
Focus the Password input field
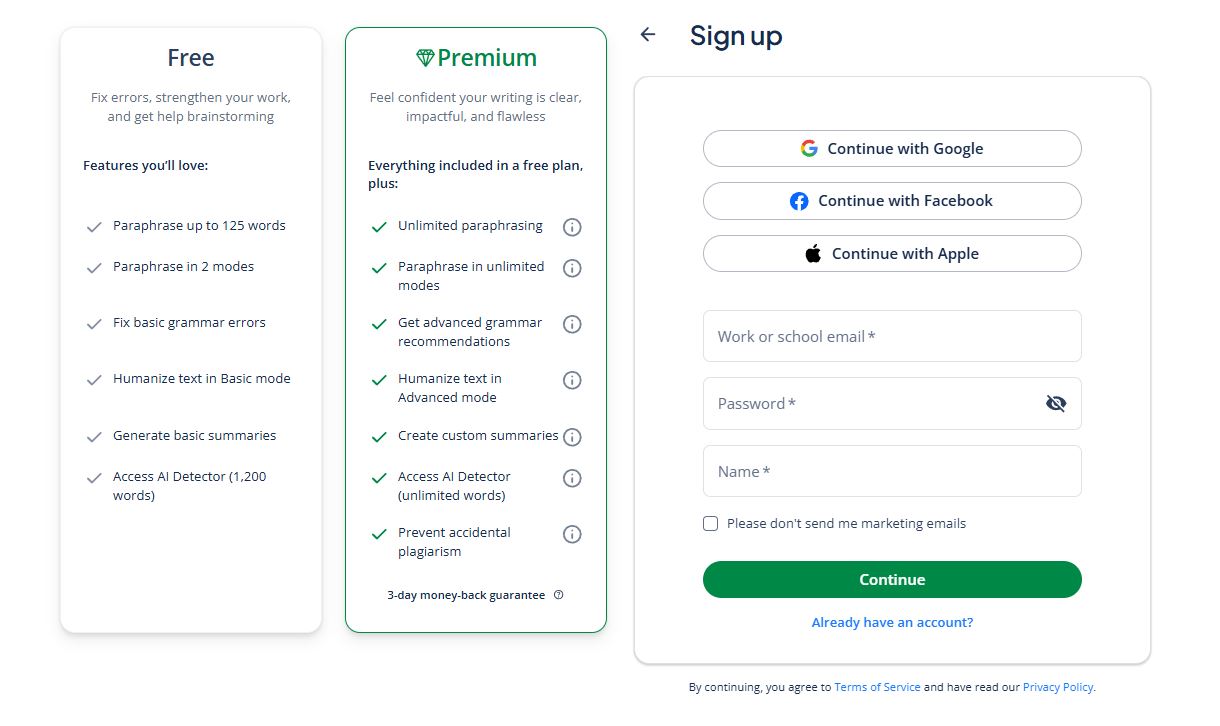point(870,404)
